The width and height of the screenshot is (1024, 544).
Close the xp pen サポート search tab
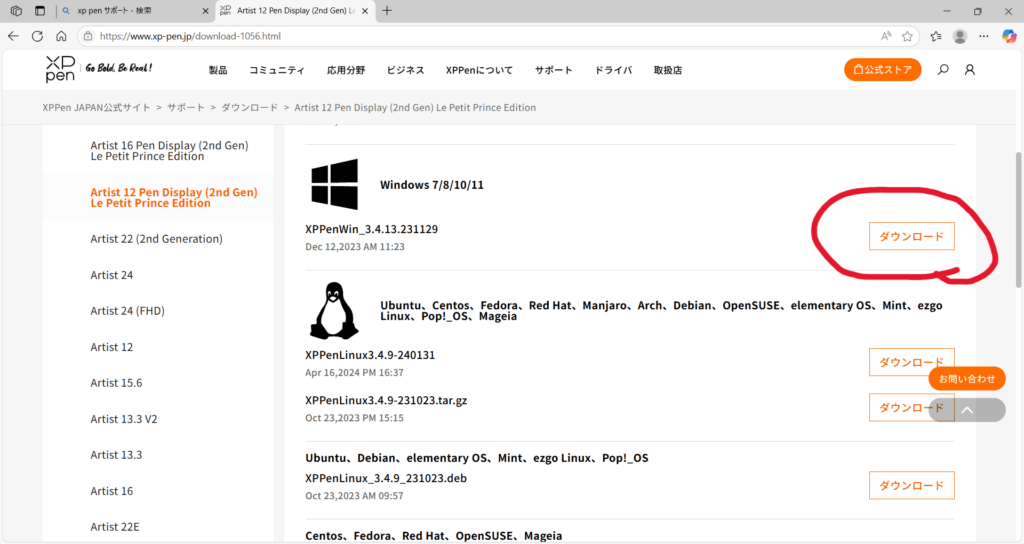205,11
